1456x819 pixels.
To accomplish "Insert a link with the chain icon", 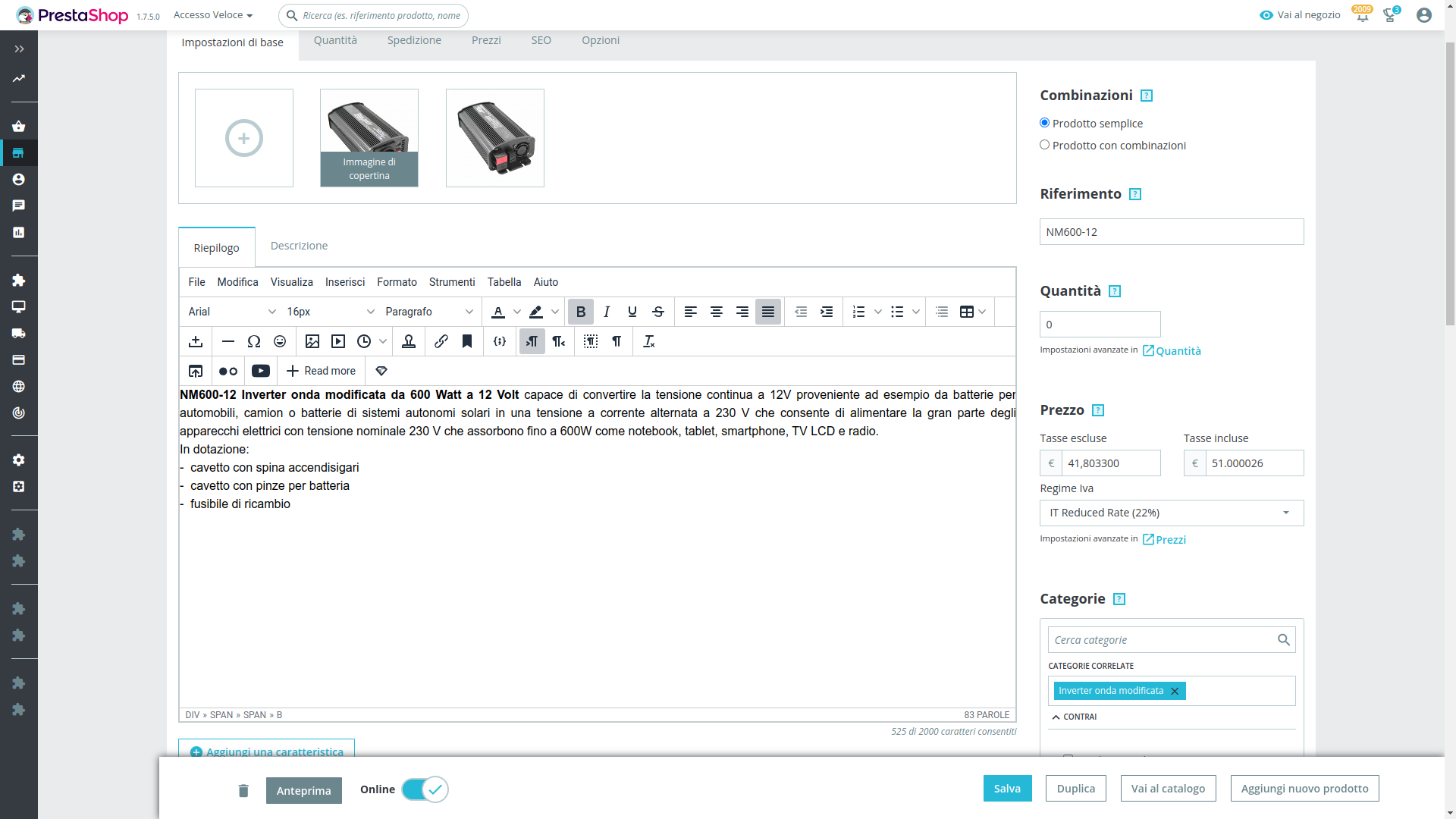I will [x=441, y=341].
